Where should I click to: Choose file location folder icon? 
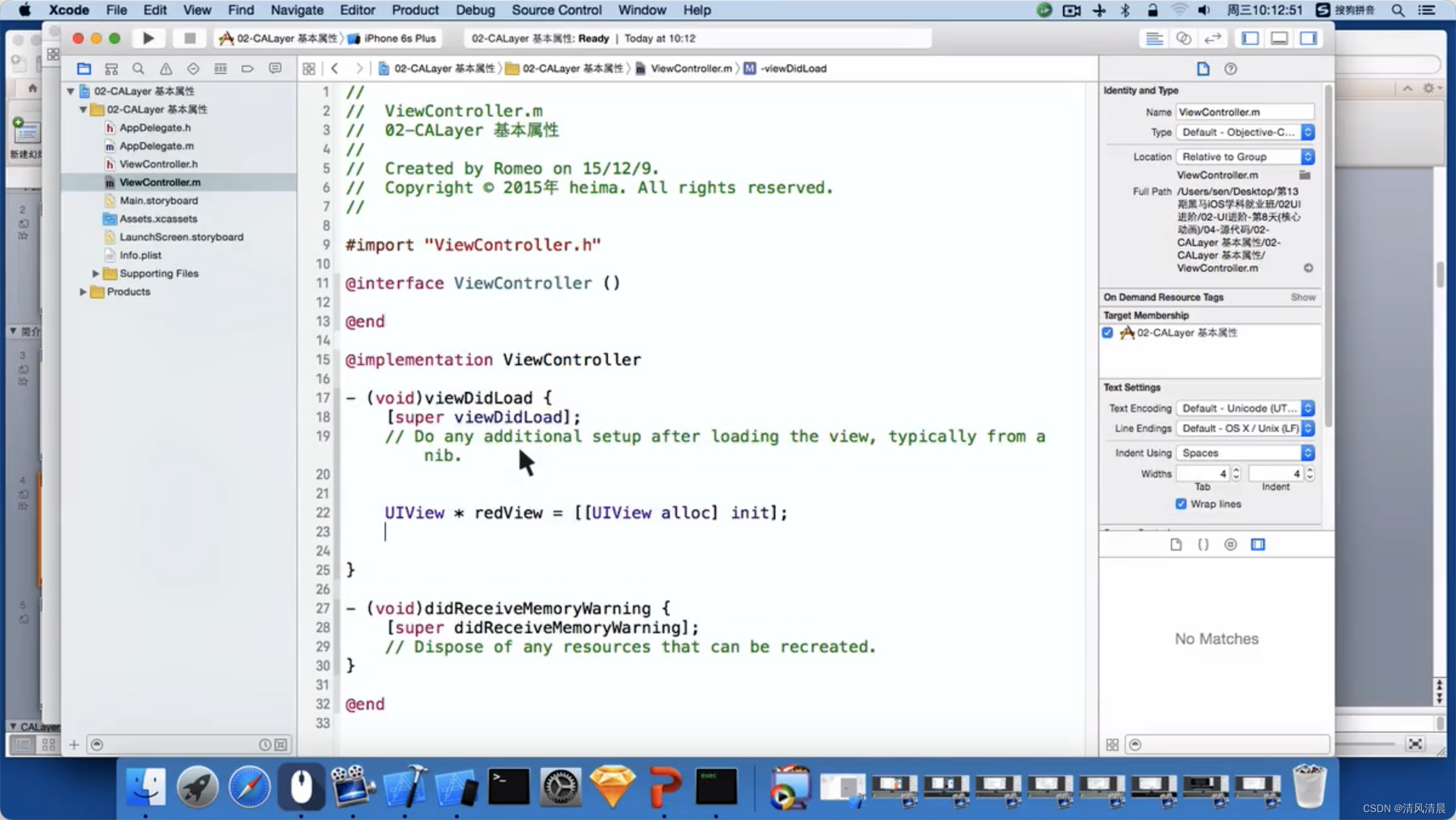[x=1305, y=175]
